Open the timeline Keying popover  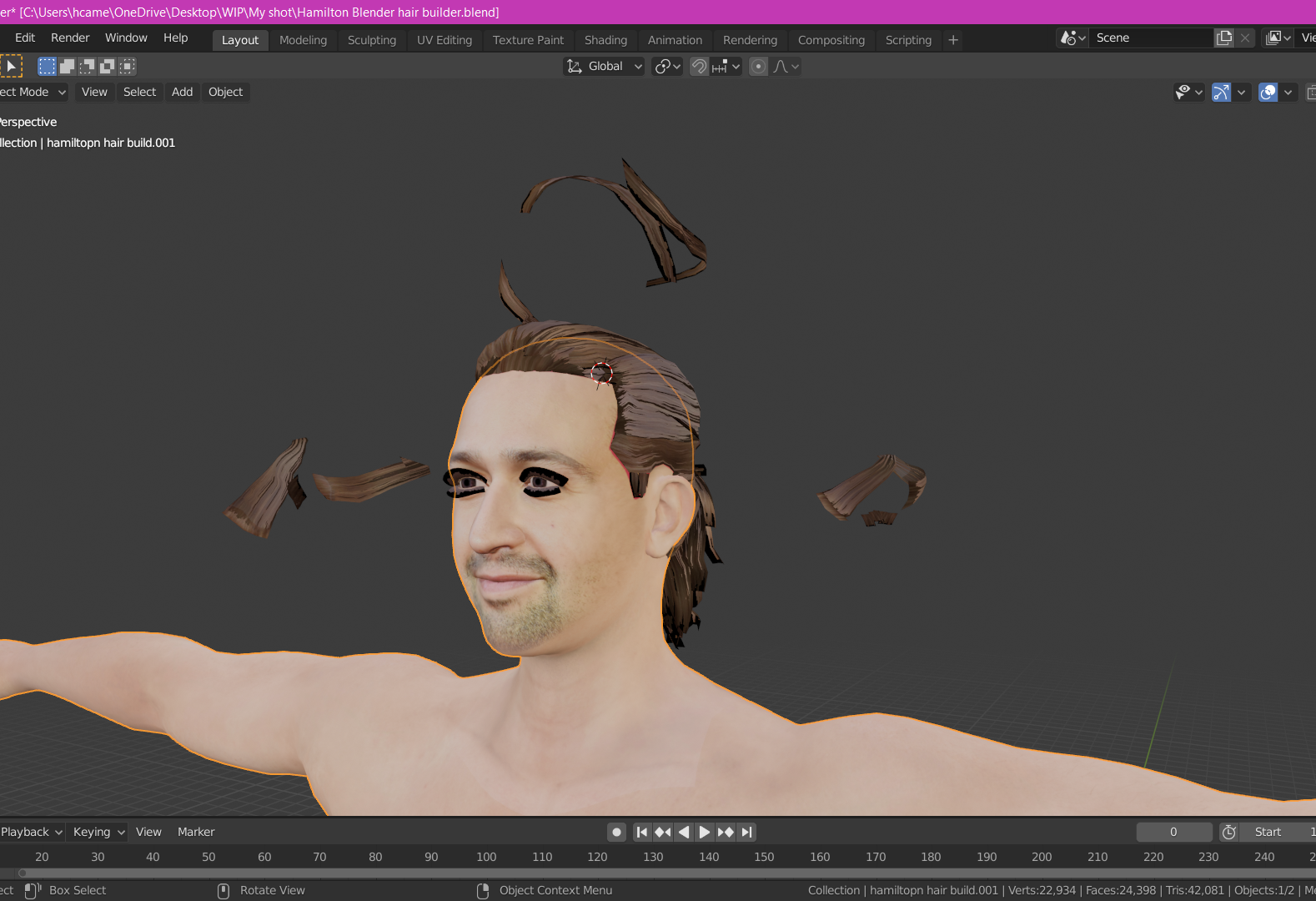(x=98, y=832)
